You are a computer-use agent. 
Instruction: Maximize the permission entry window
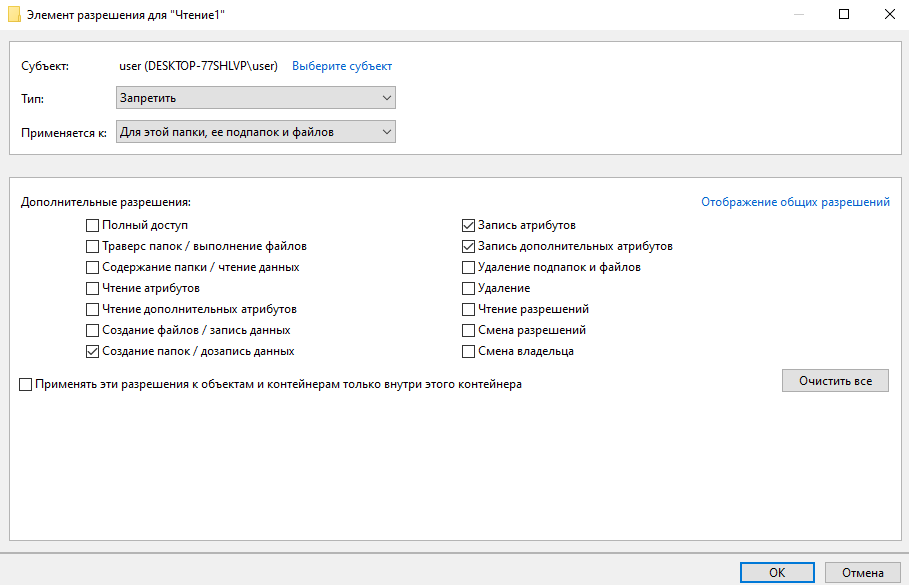click(x=844, y=14)
